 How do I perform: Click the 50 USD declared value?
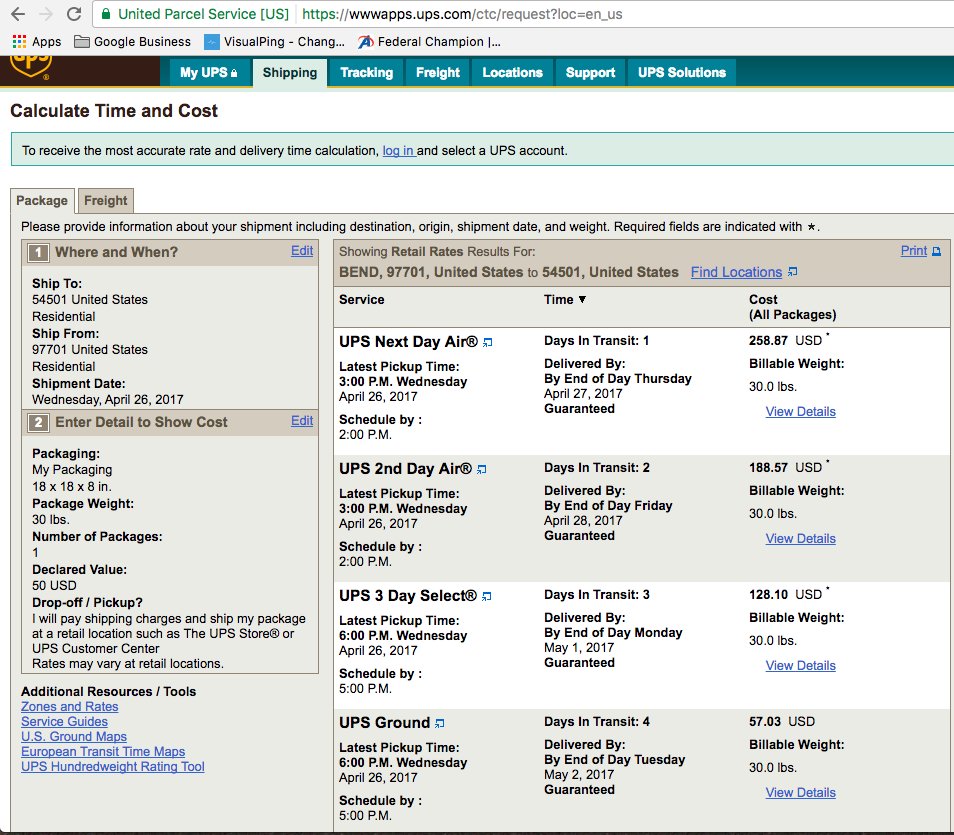(x=54, y=585)
